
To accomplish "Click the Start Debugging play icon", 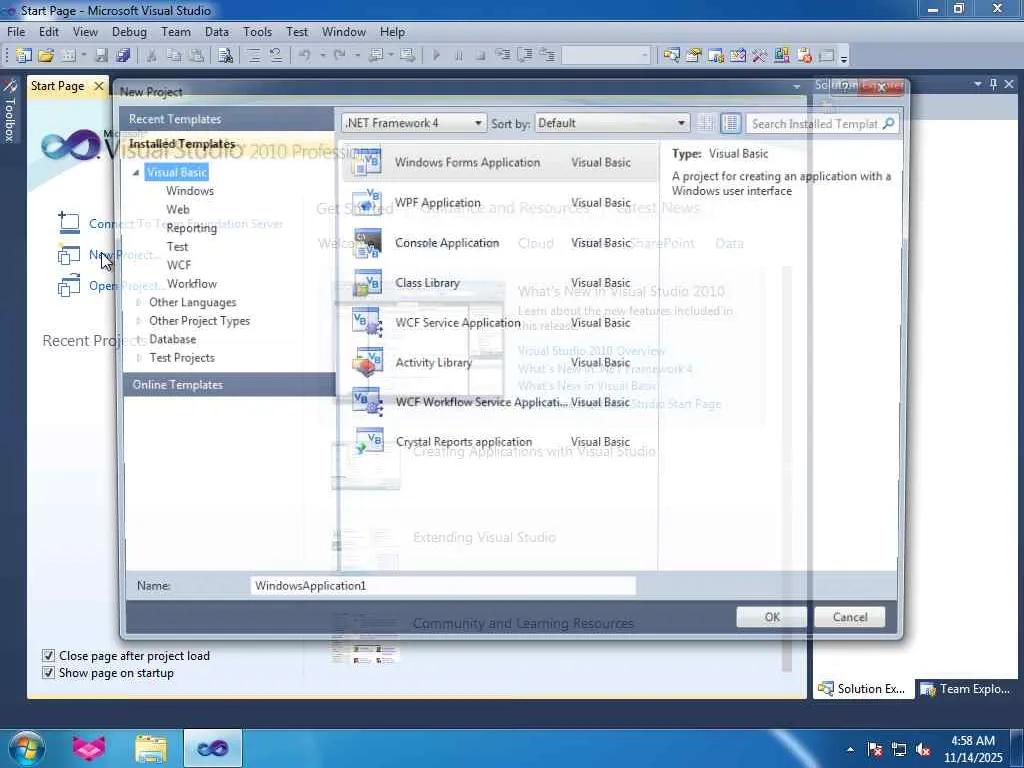I will 436,56.
